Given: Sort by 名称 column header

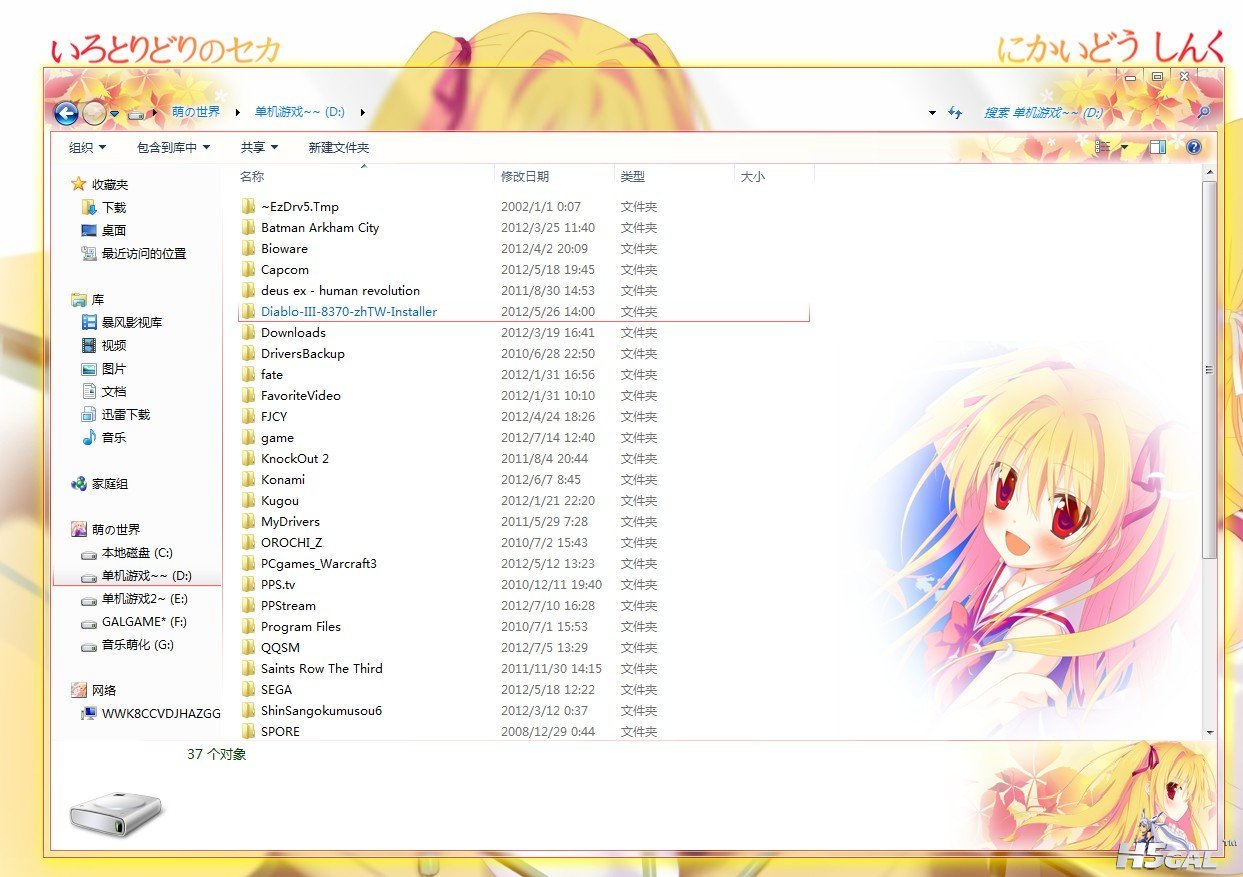Looking at the screenshot, I should tap(252, 176).
